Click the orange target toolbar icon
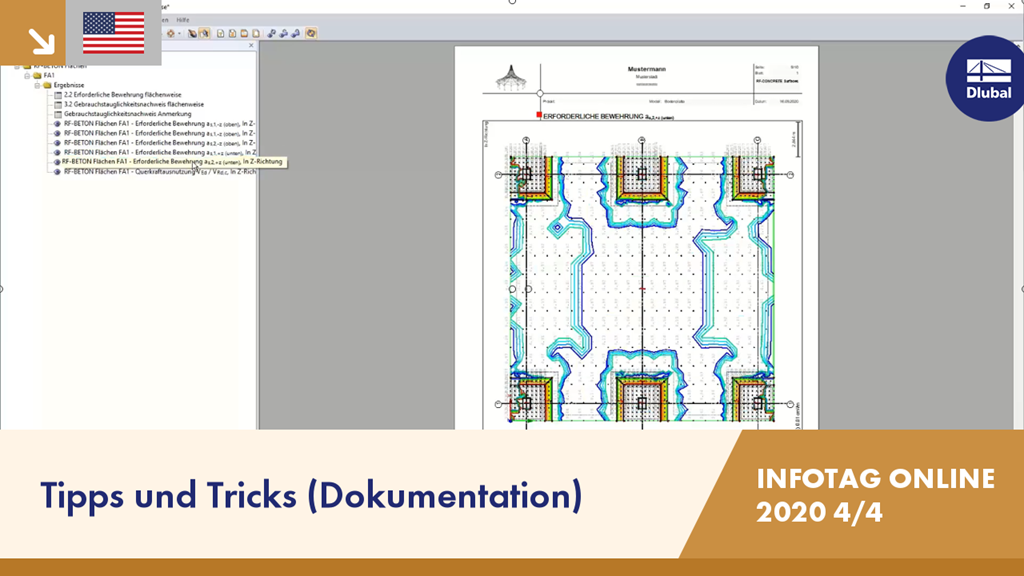 coord(170,33)
